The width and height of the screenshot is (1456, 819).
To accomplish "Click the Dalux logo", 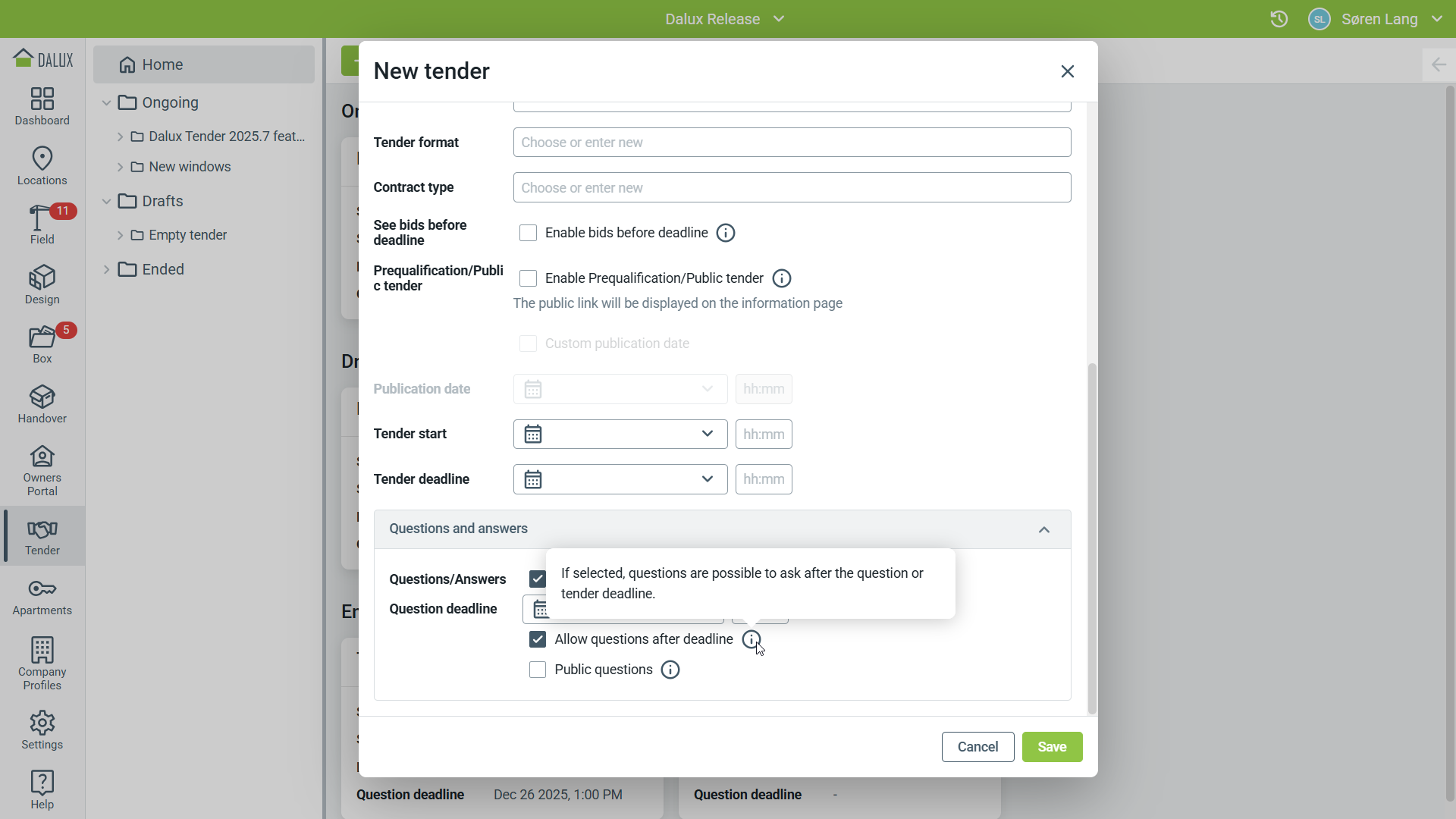I will point(43,58).
